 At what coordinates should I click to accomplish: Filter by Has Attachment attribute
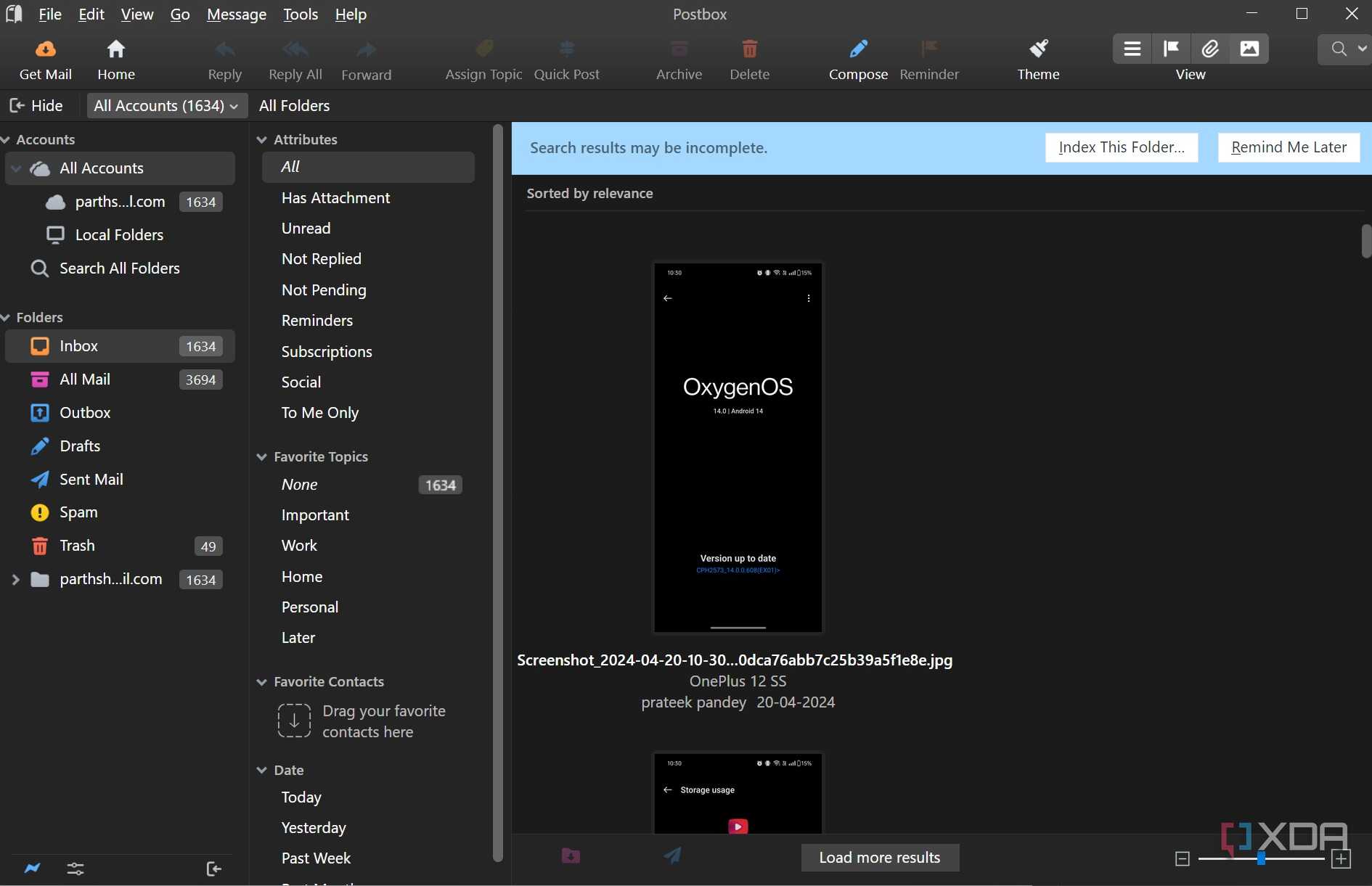pos(368,198)
